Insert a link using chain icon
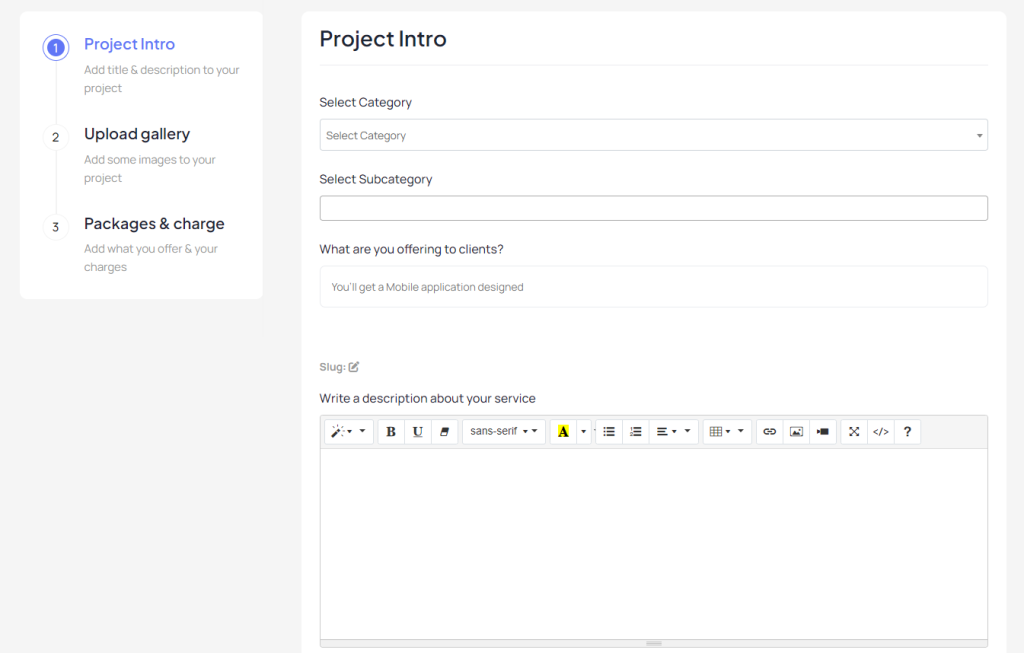 coord(769,432)
